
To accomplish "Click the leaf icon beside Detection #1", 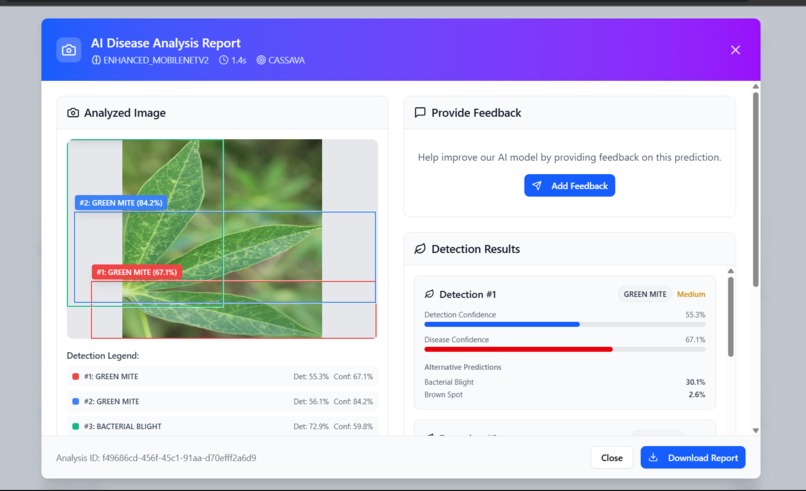I will coord(429,294).
